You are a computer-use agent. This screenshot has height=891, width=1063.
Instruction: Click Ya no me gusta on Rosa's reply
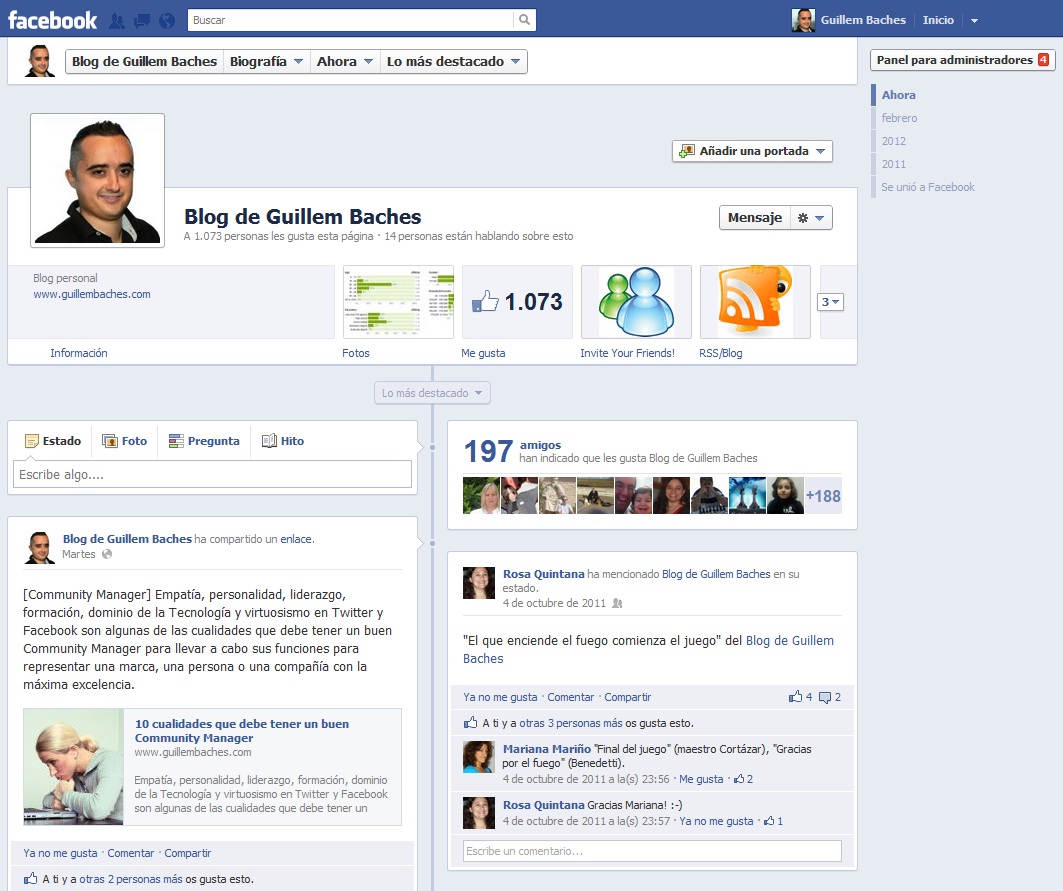[x=717, y=821]
